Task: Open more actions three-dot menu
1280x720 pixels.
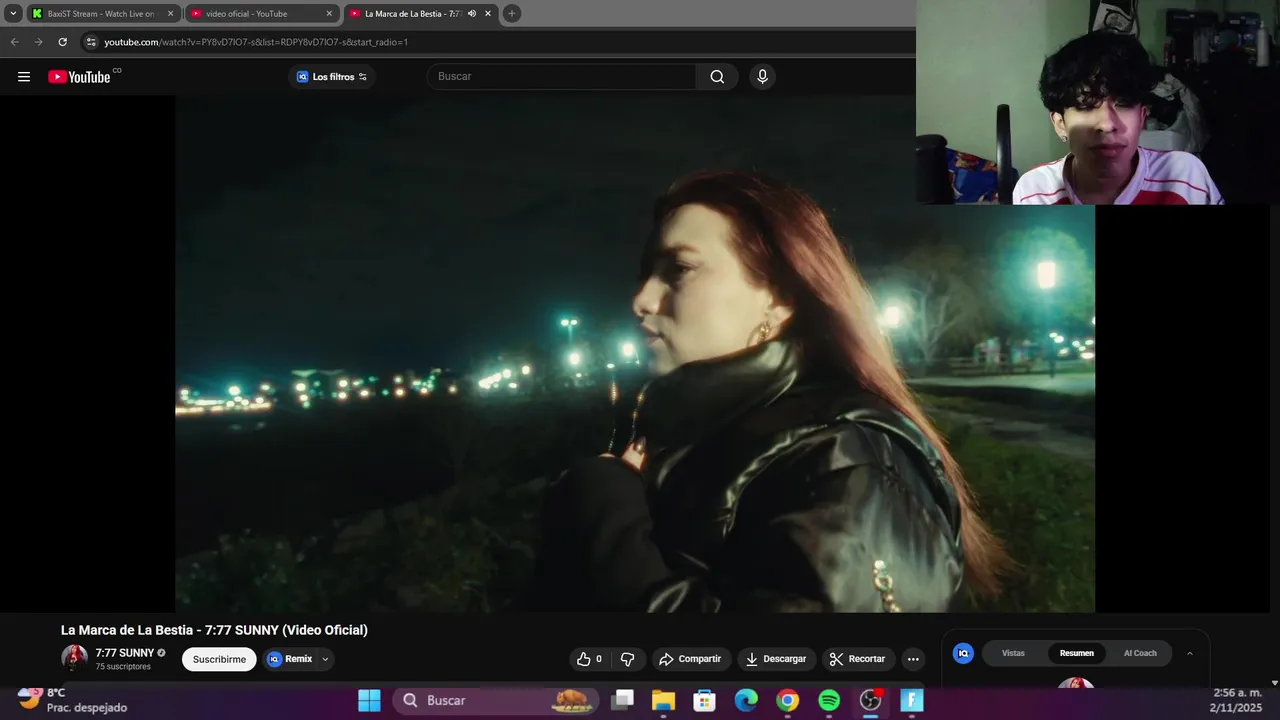Action: pos(912,659)
